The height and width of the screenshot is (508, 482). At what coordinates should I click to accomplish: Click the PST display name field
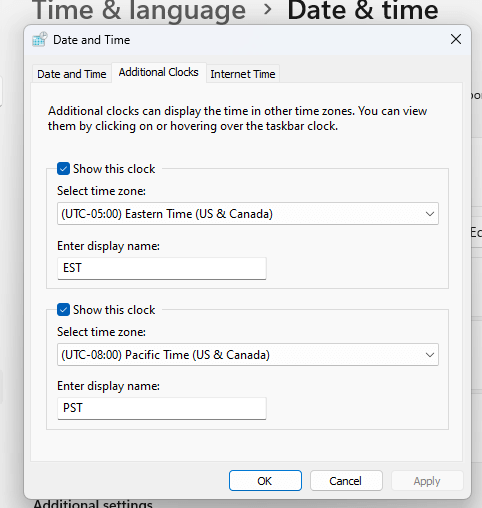coord(162,408)
